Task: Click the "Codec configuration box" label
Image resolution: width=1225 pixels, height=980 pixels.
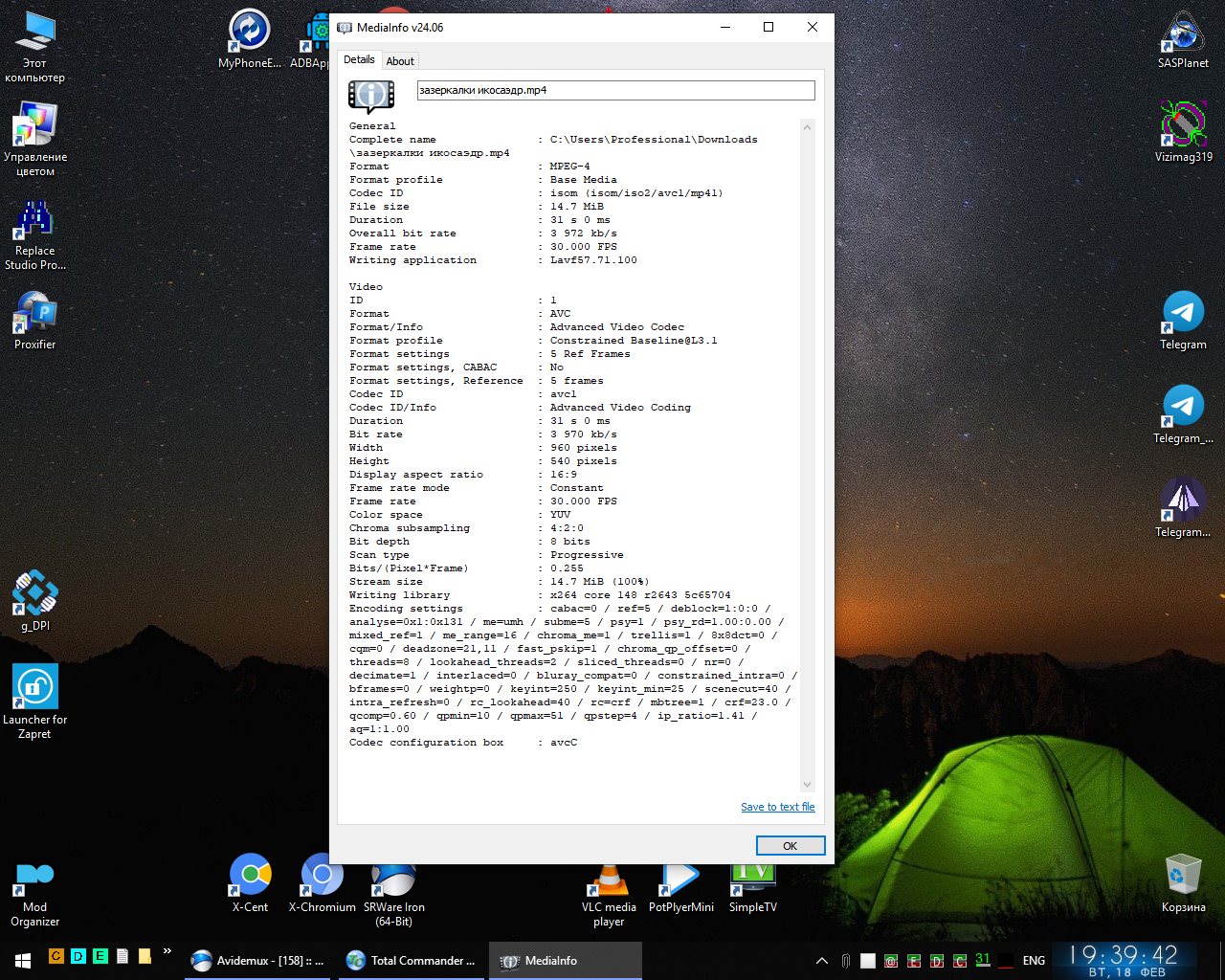Action: (427, 743)
